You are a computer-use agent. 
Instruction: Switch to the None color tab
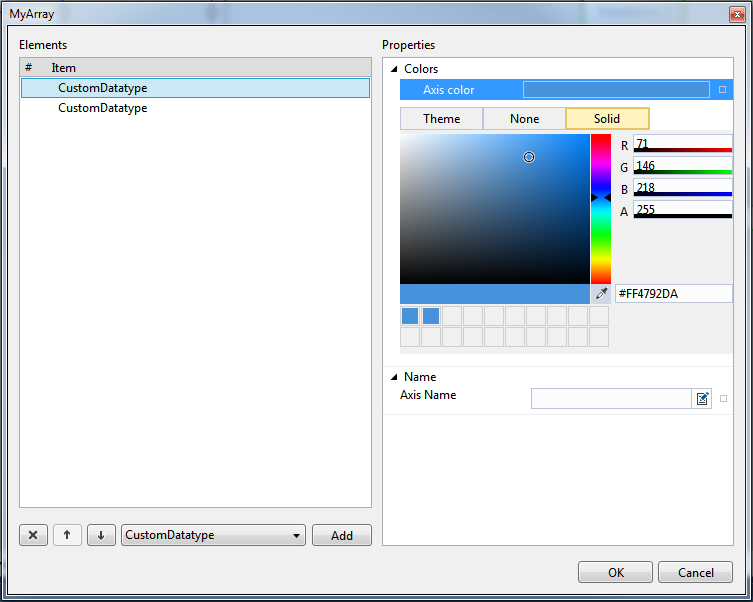coord(524,119)
